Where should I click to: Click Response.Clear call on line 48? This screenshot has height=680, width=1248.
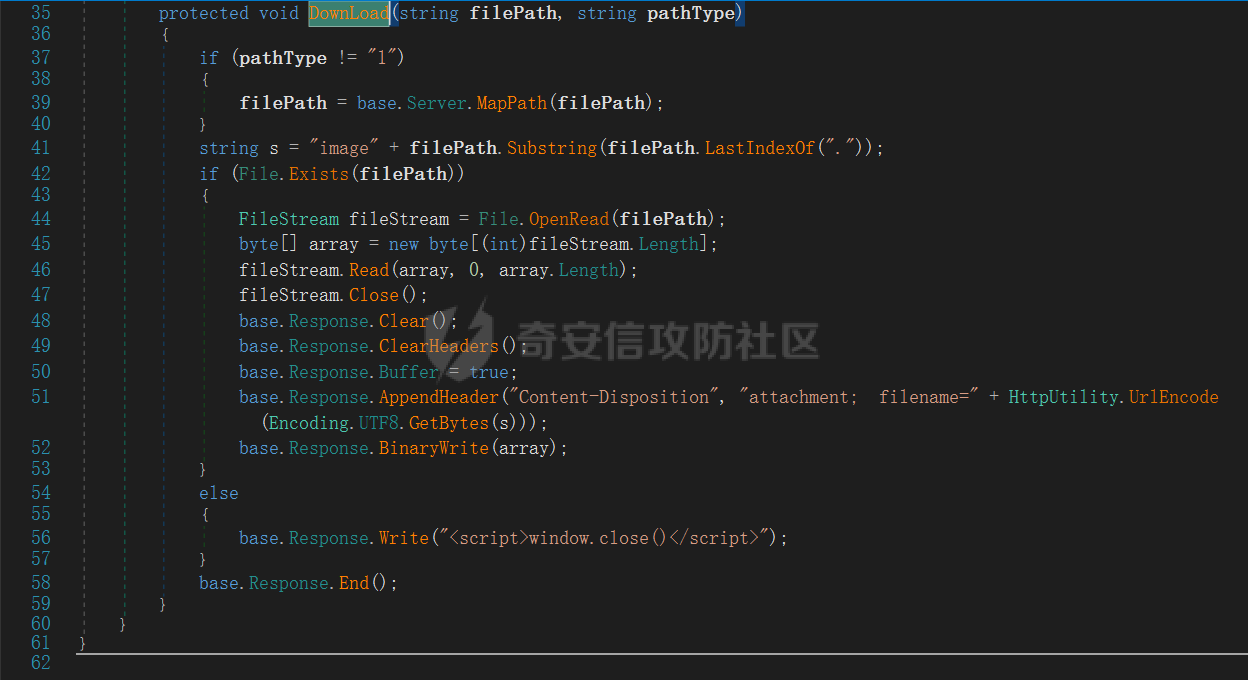click(404, 321)
